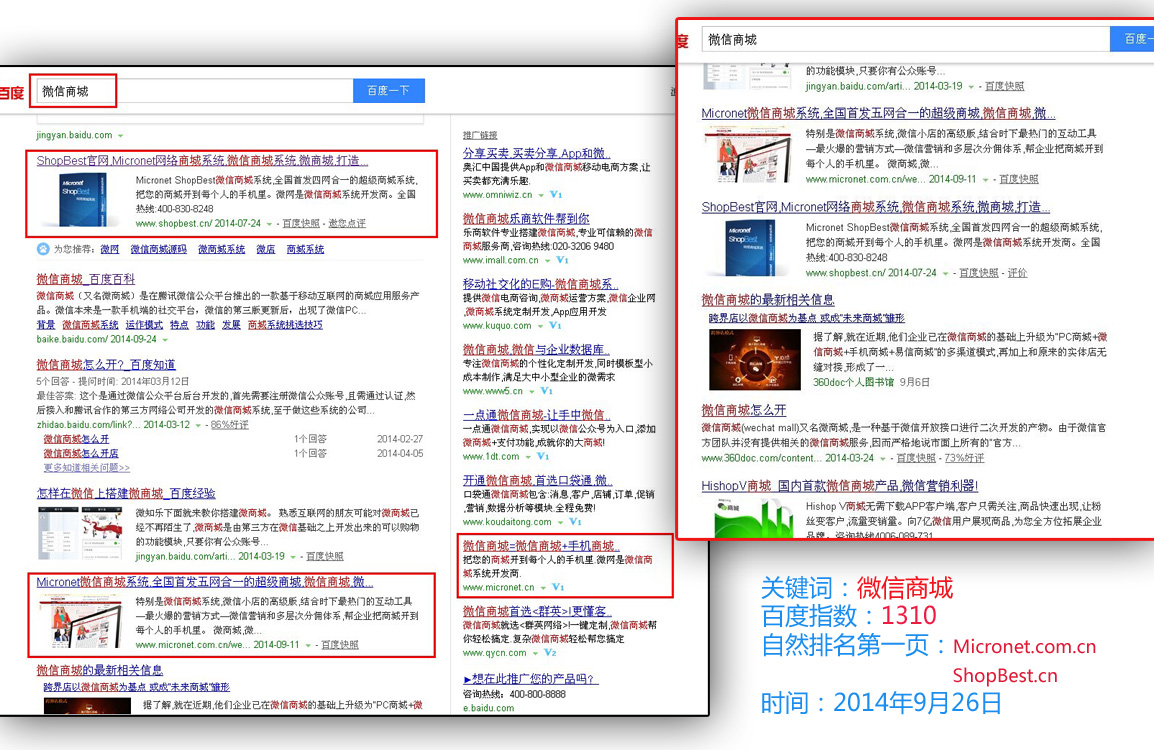
Task: Expand arrow beside baike.baidu.com date 2014-09-24
Action: tap(165, 340)
